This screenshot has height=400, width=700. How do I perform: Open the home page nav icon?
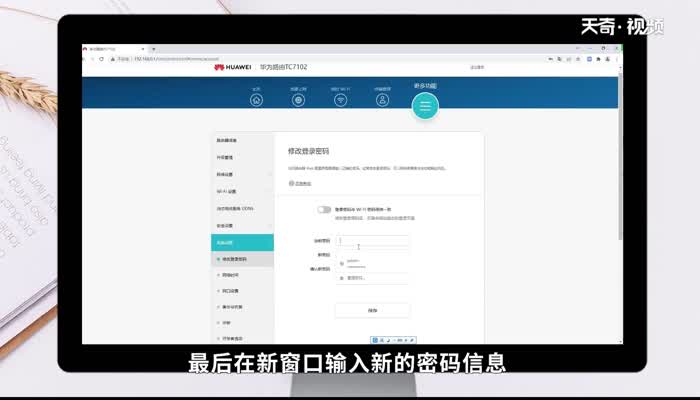coord(256,100)
